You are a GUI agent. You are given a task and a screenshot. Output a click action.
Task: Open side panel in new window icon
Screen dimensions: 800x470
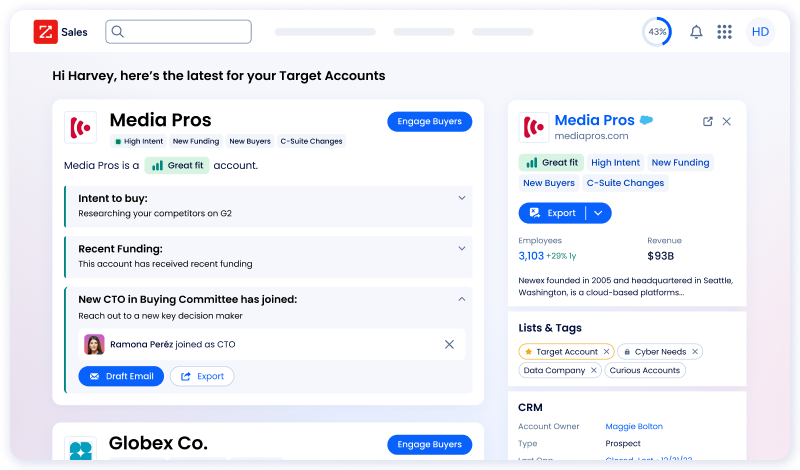click(708, 121)
